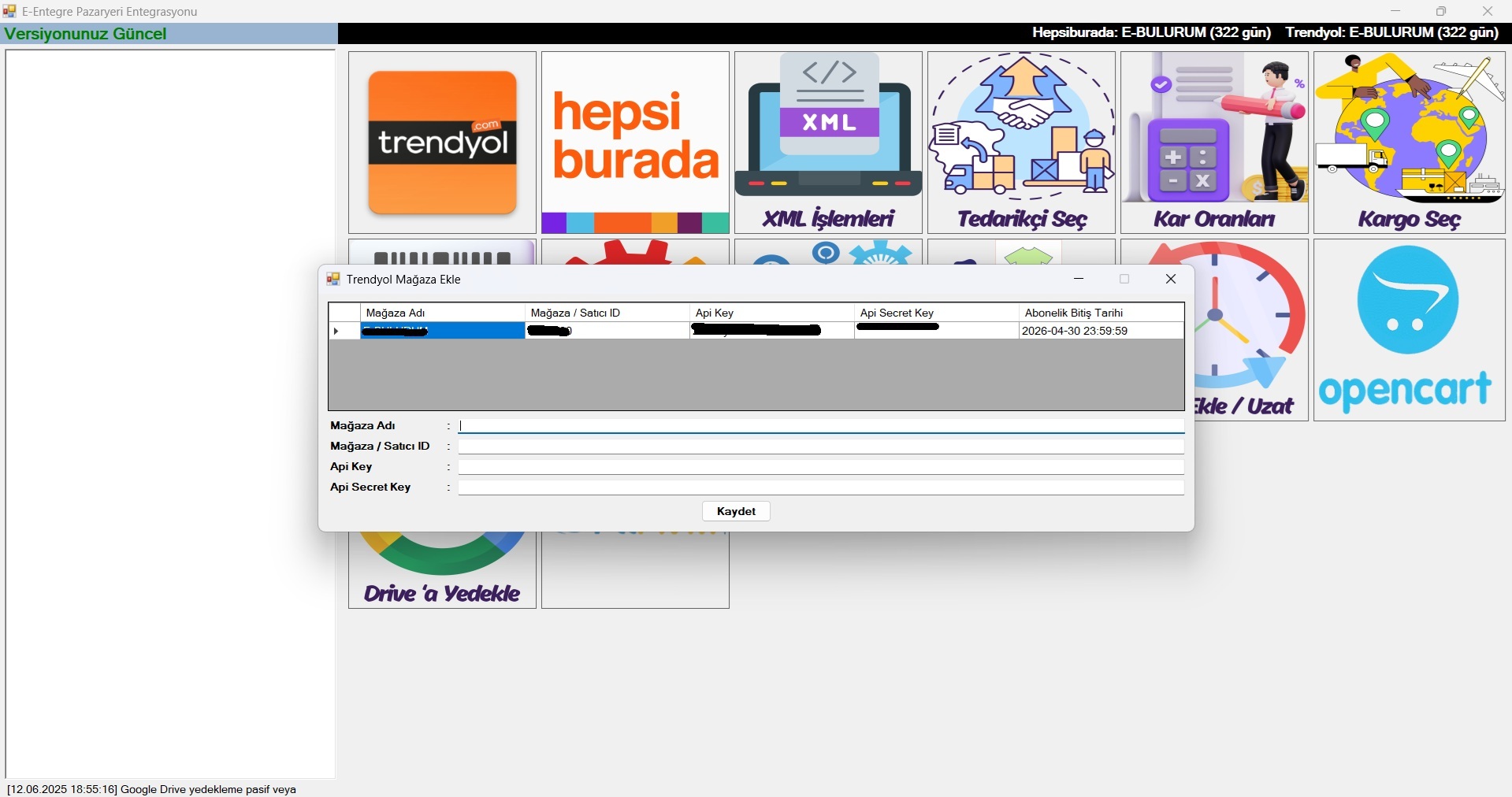The image size is (1512, 797).
Task: Click the Abonelik Bitiş Tarihi column header
Action: (x=1101, y=313)
